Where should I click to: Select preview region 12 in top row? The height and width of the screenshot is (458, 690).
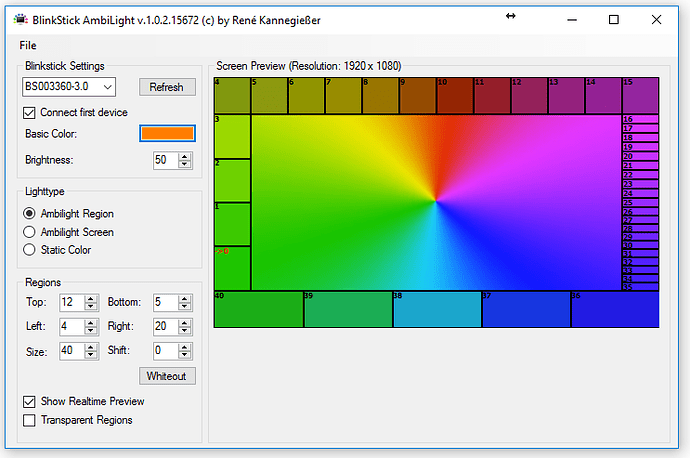(x=529, y=95)
